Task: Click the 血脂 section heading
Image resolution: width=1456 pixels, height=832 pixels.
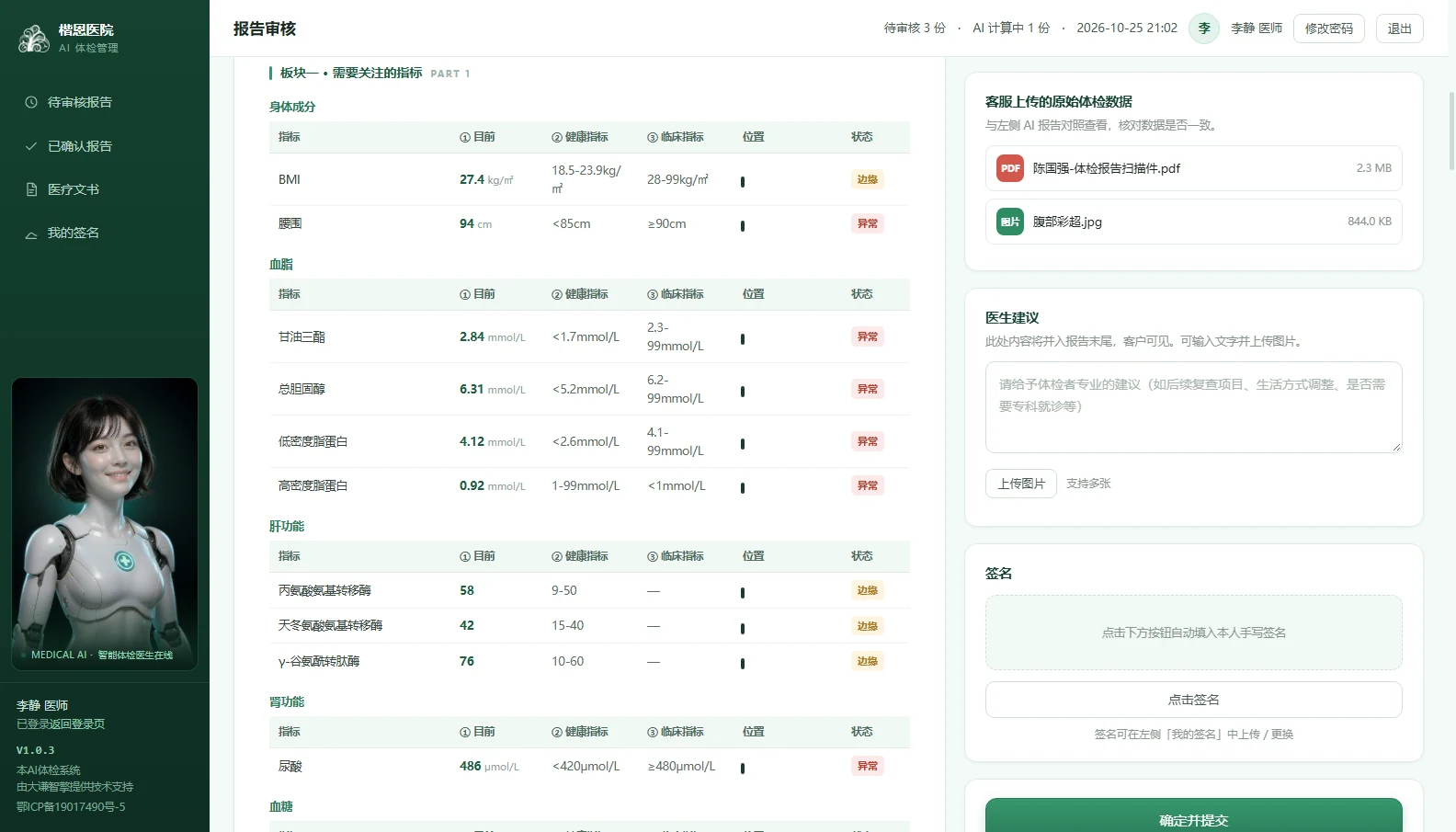Action: pyautogui.click(x=281, y=264)
